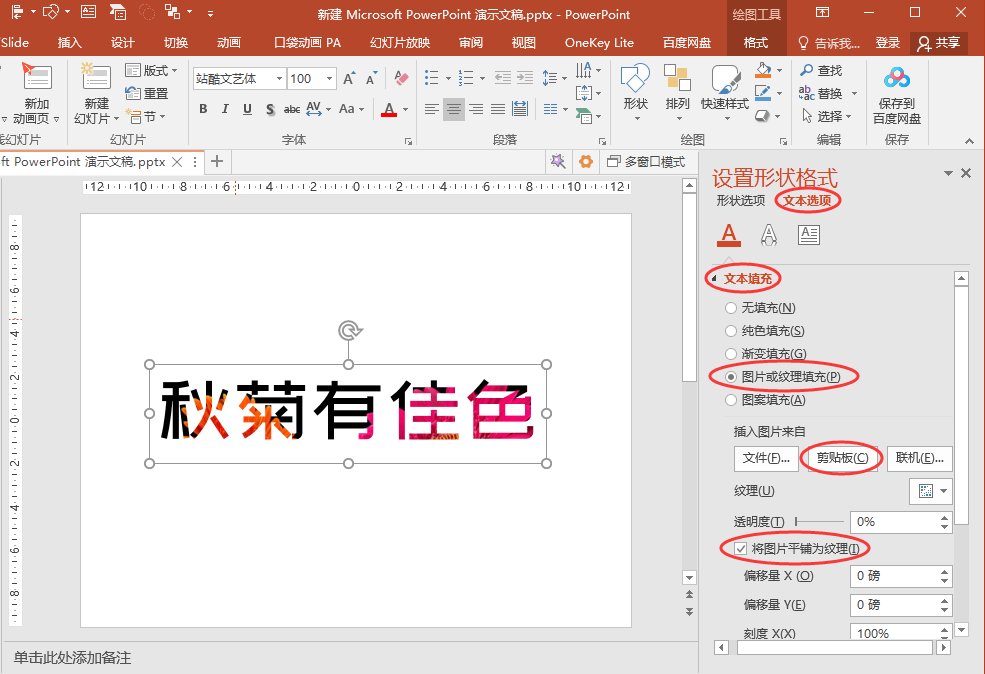The image size is (985, 674).
Task: Click transparency 0% input field
Action: [x=895, y=522]
